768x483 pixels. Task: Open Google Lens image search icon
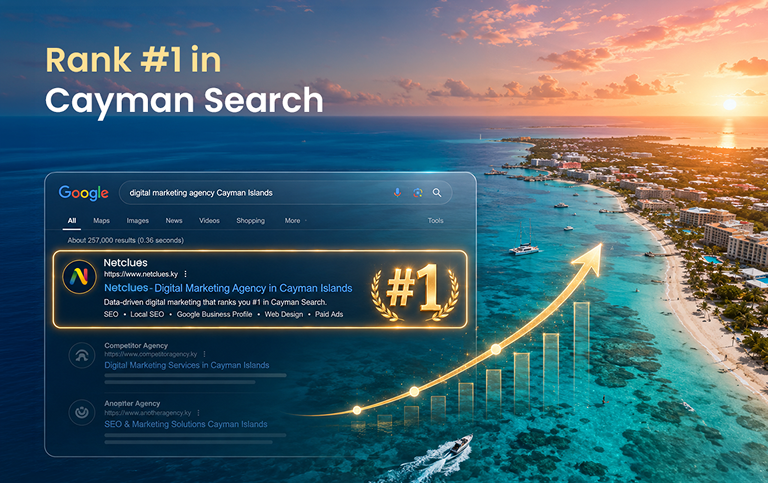[417, 193]
